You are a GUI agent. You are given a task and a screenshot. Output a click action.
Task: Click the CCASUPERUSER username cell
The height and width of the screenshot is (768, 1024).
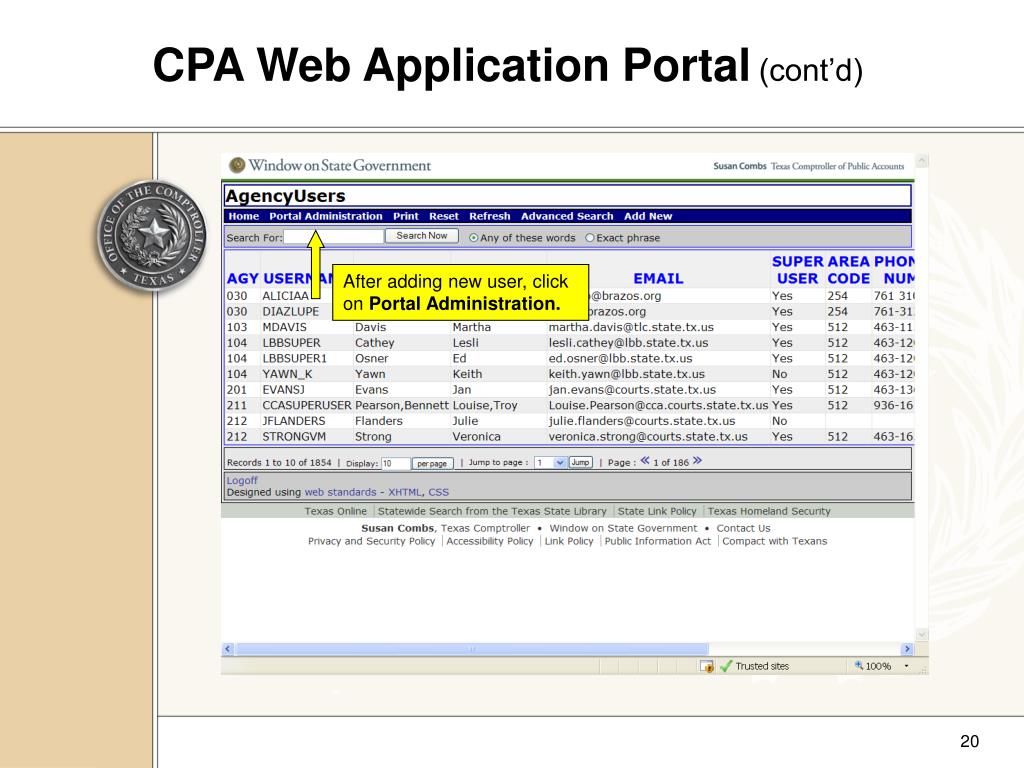coord(307,406)
